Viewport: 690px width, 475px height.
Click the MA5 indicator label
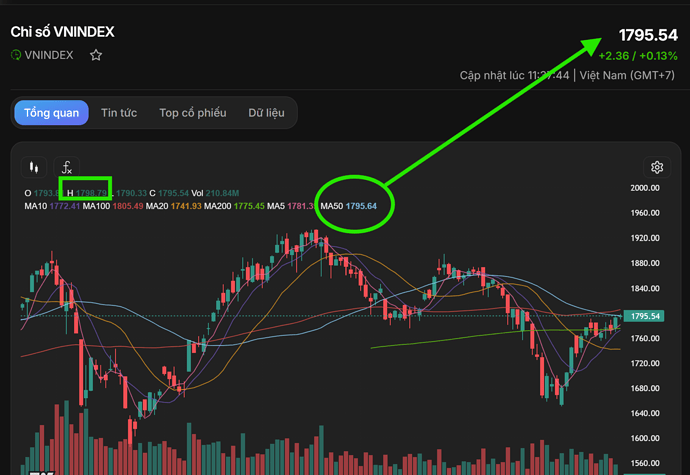[292, 206]
